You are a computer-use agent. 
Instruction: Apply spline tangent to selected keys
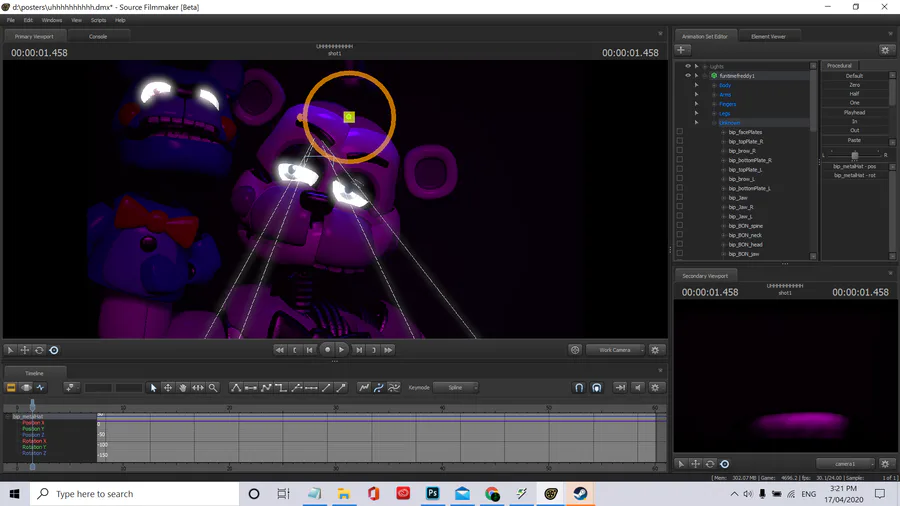pos(236,388)
